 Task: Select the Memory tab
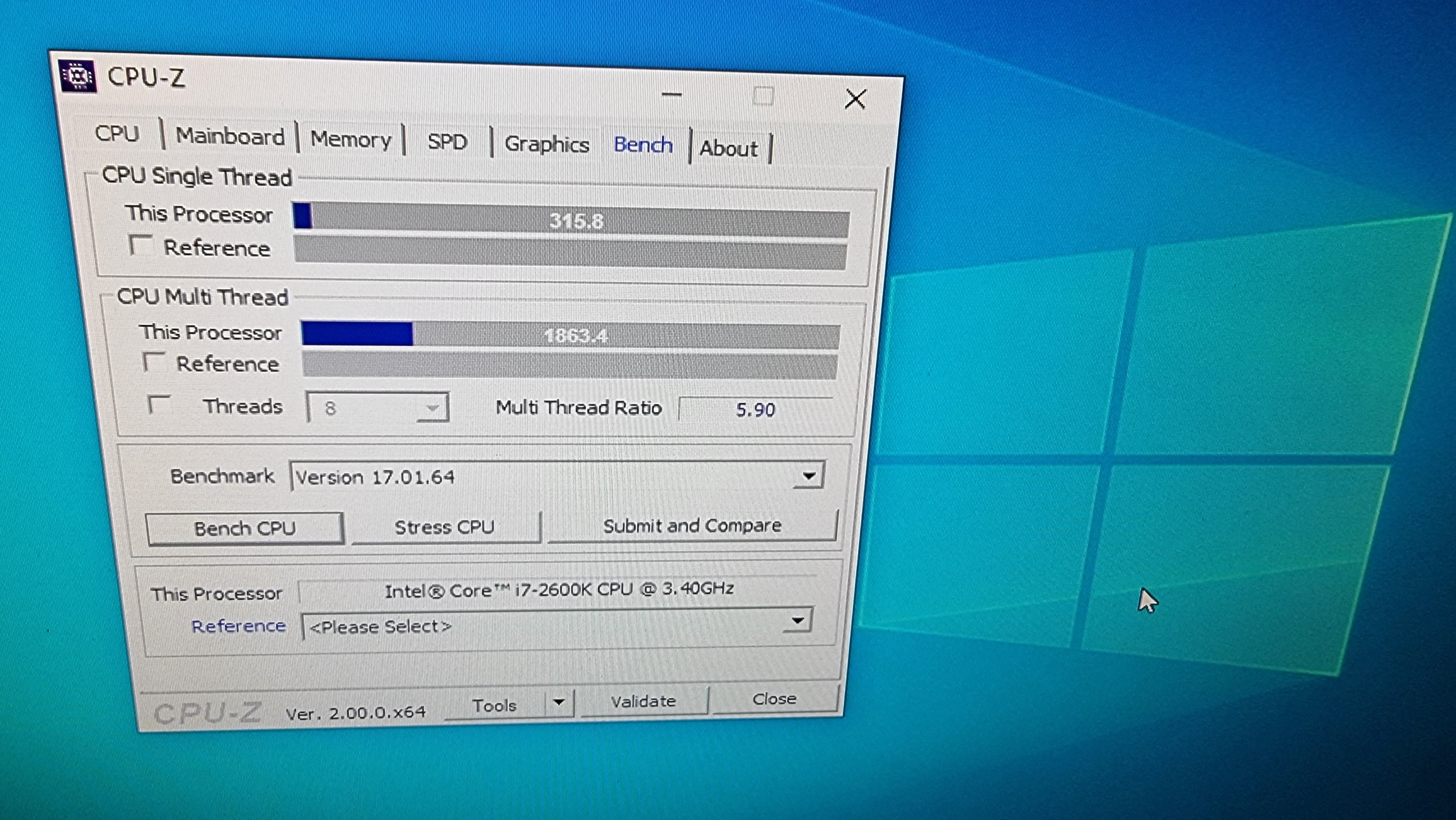click(x=351, y=140)
